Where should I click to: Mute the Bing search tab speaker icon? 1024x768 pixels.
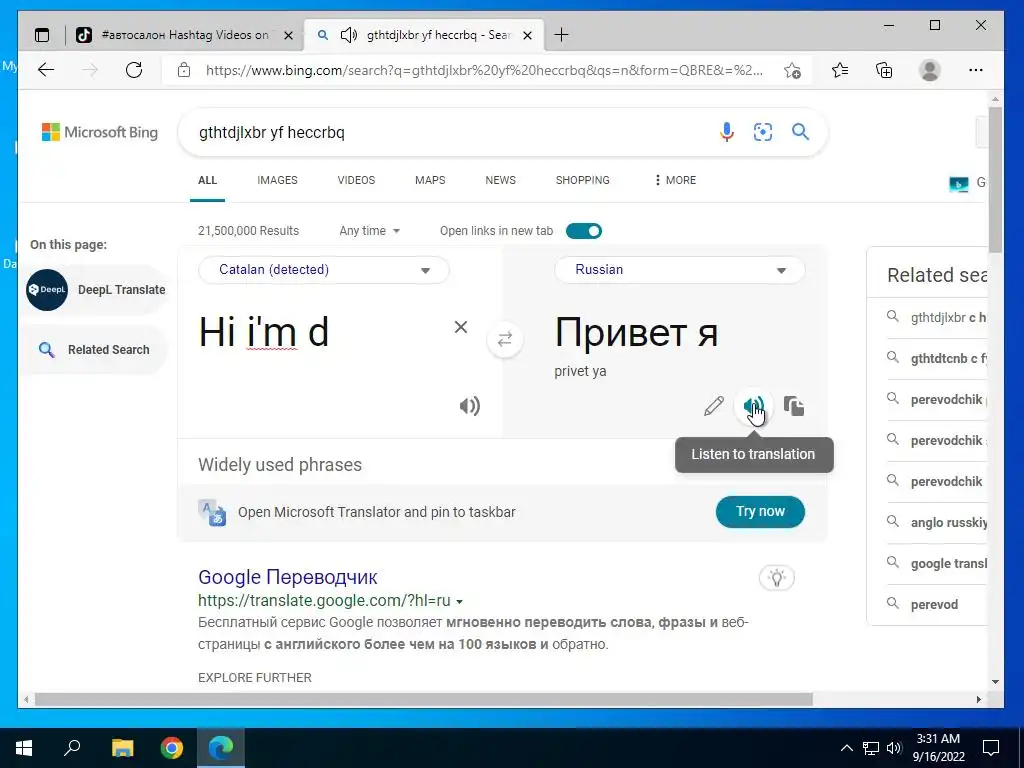349,35
